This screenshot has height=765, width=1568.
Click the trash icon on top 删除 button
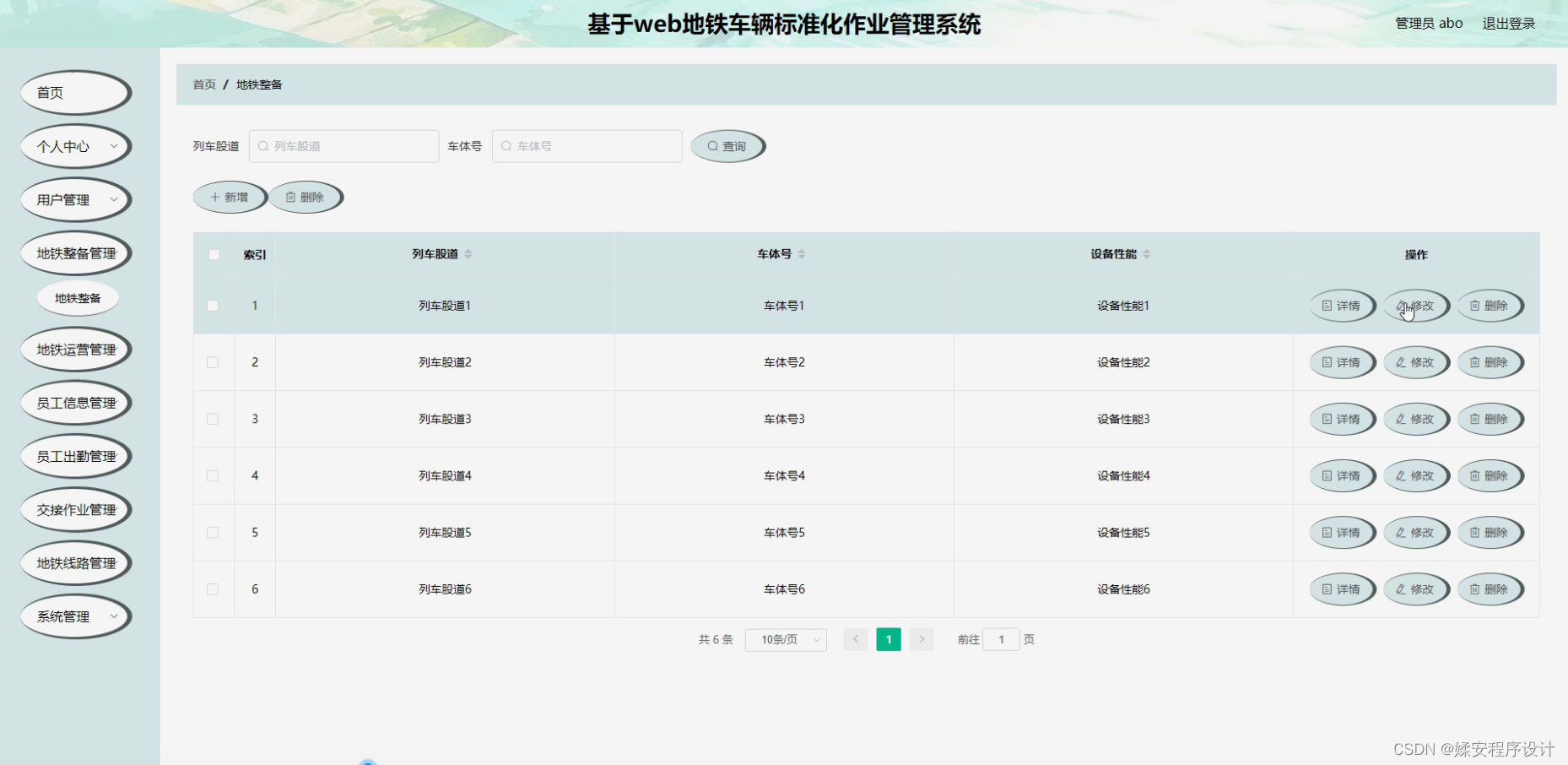[x=291, y=197]
